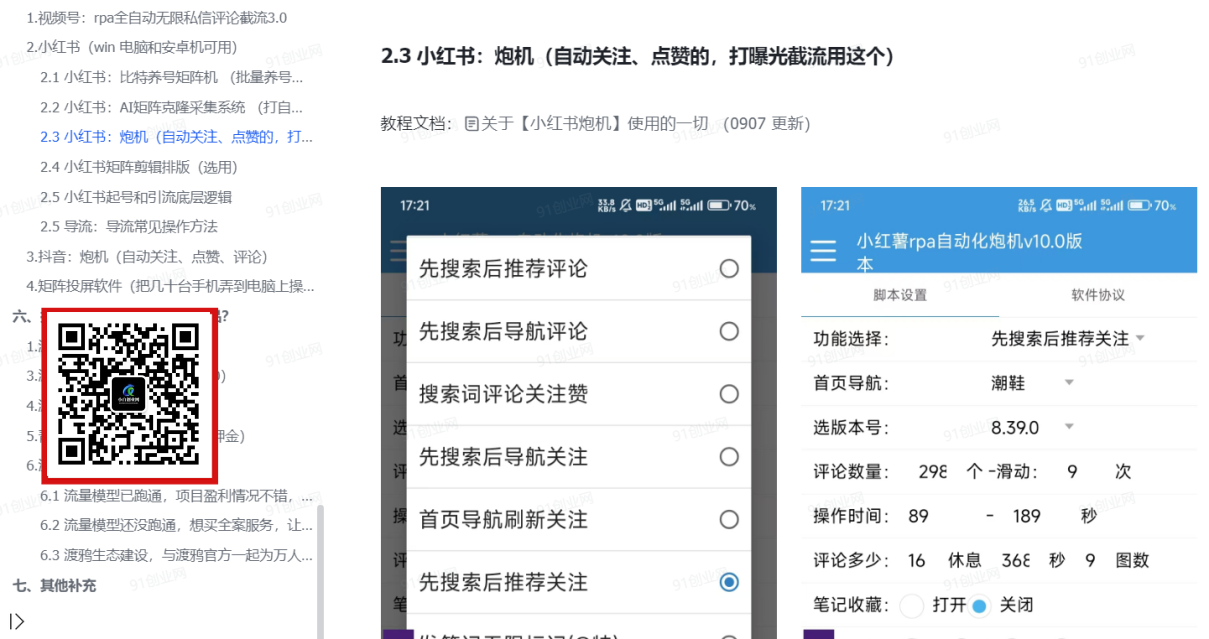This screenshot has height=639, width=1209.
Task: Jump to 七、其他补充 section
Action: coord(55,585)
